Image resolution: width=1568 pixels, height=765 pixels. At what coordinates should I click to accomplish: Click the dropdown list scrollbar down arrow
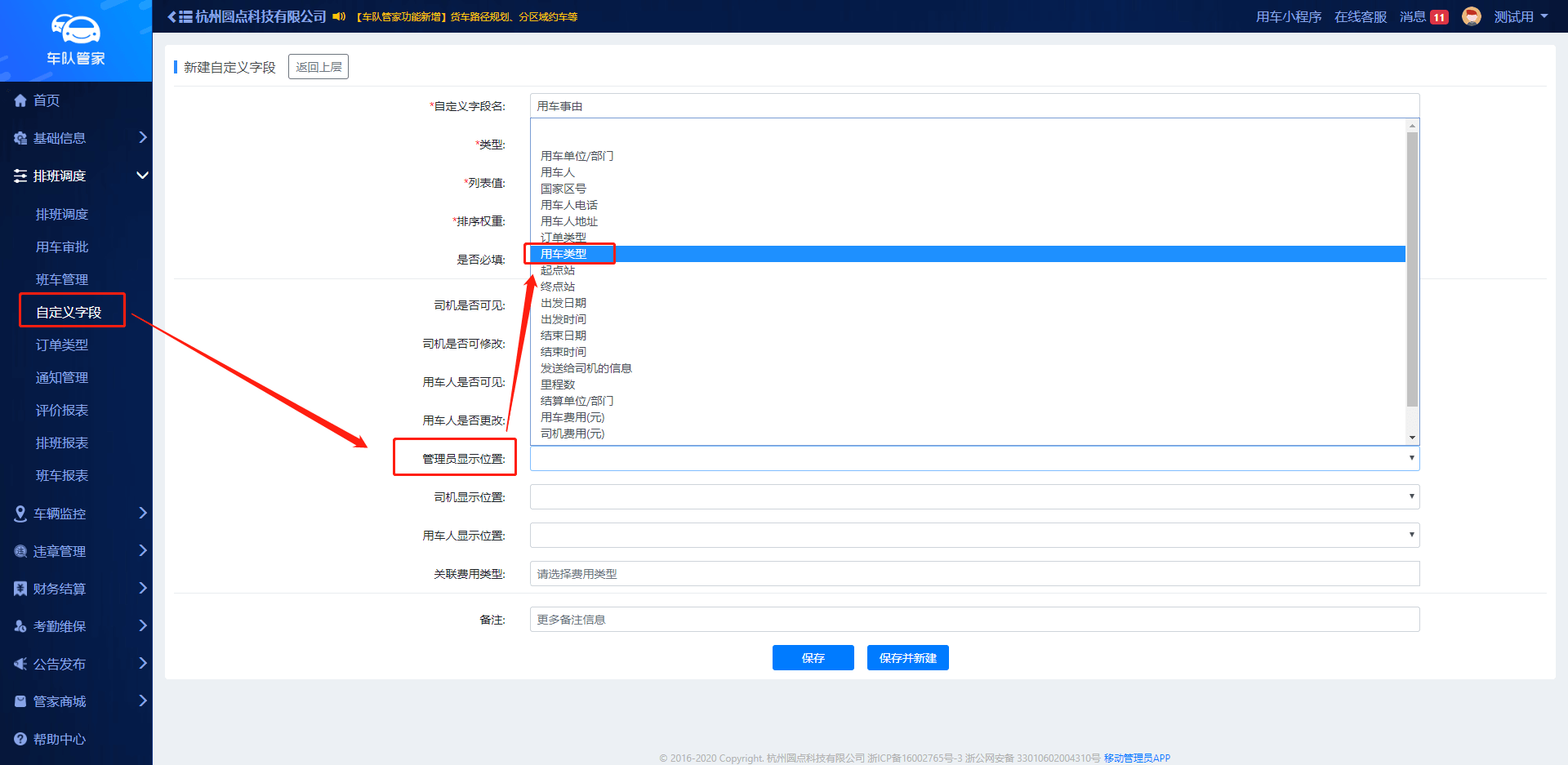click(1412, 438)
